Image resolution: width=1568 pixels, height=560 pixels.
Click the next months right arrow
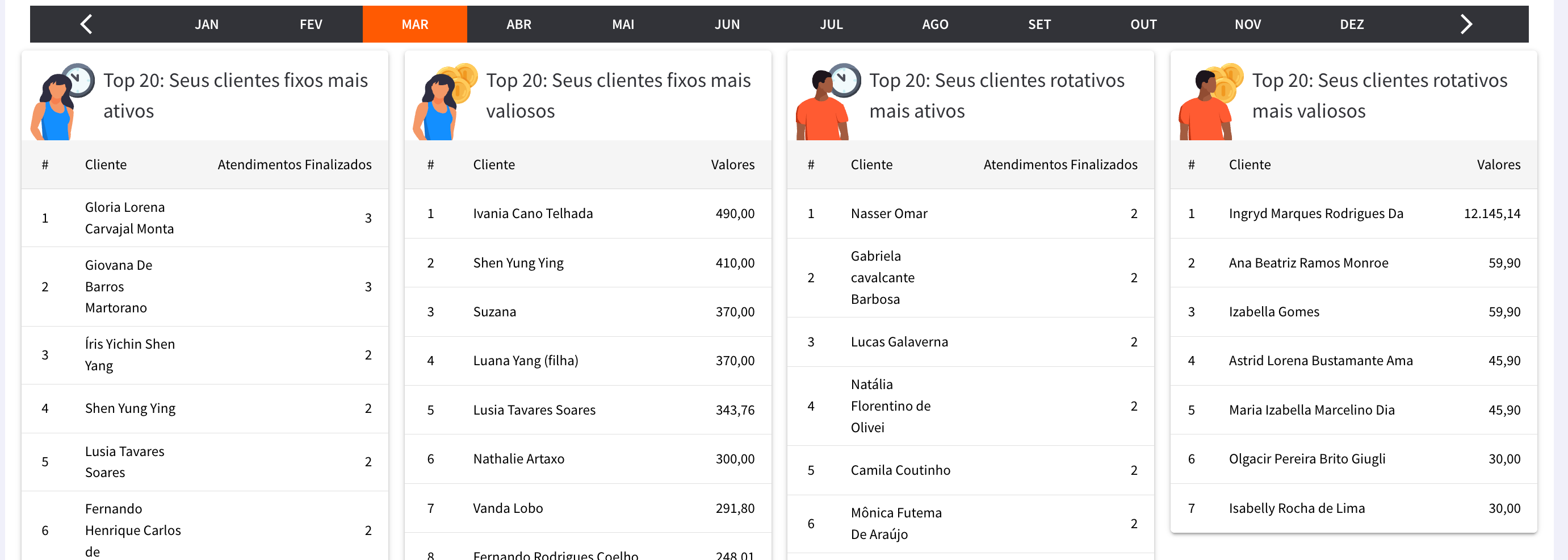click(x=1466, y=24)
